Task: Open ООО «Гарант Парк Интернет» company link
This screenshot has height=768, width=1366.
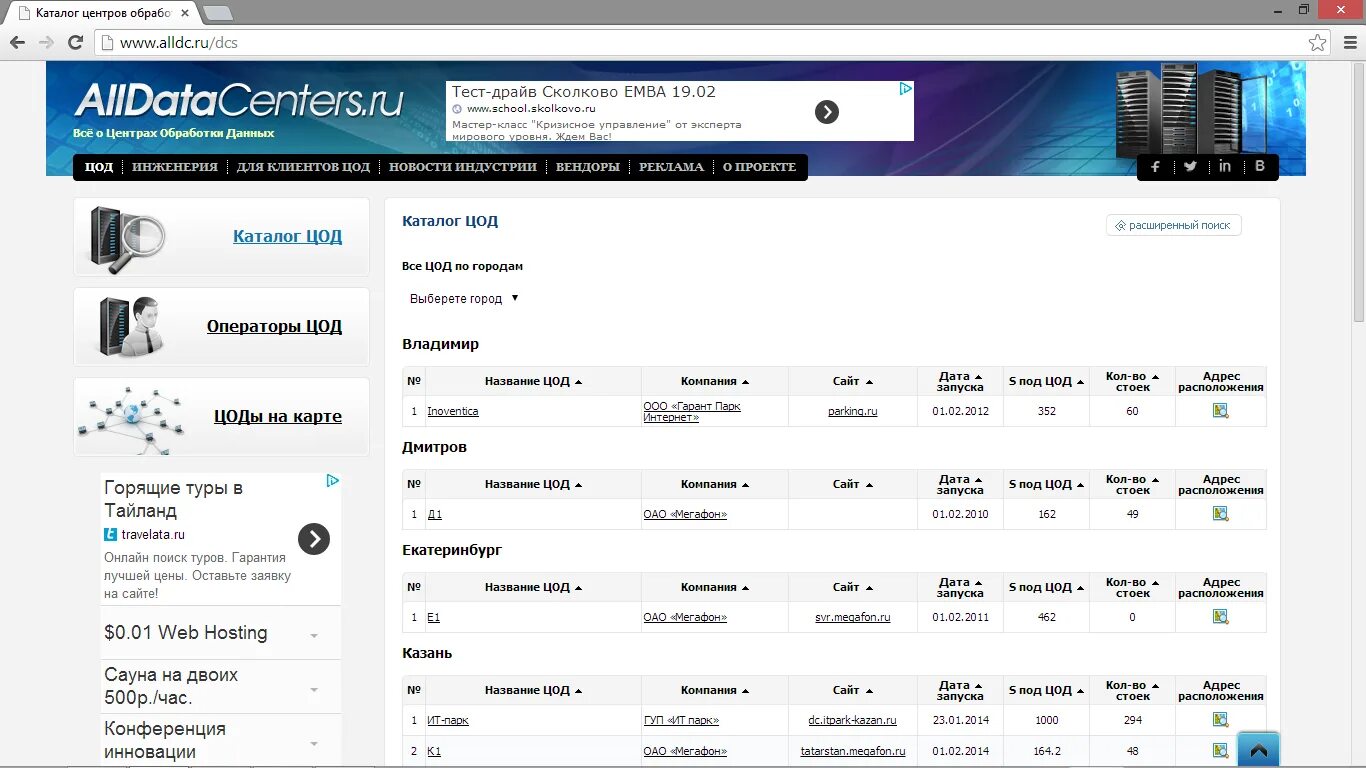Action: [x=692, y=411]
